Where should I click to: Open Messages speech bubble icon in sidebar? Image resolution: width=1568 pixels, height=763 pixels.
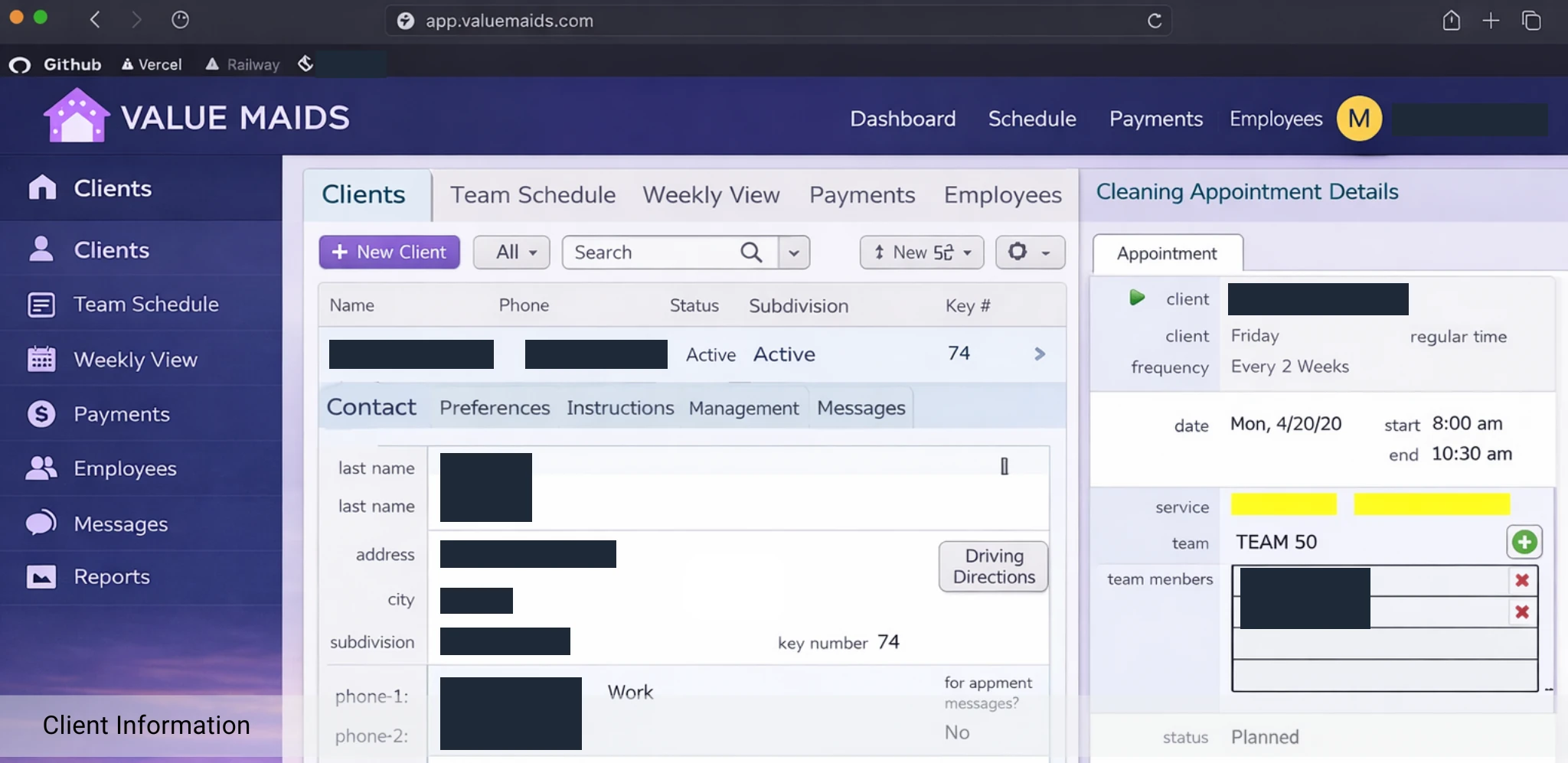coord(41,523)
